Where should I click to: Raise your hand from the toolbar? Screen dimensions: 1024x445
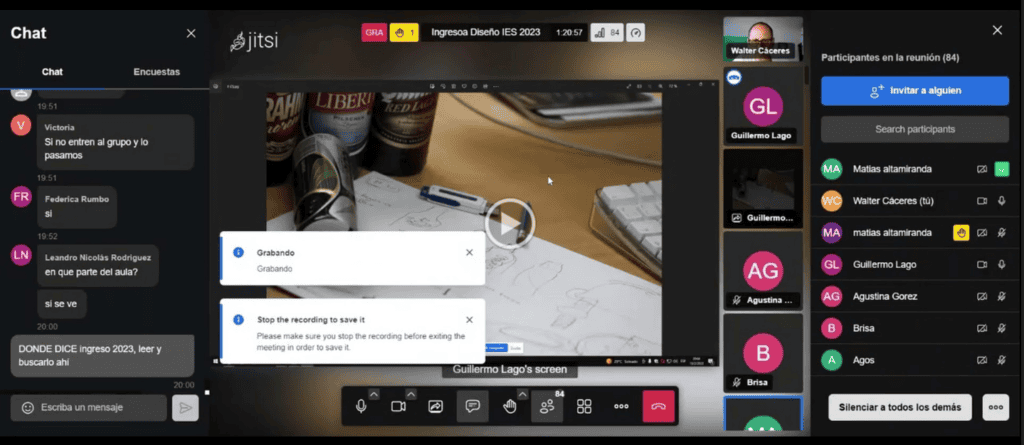pyautogui.click(x=509, y=406)
